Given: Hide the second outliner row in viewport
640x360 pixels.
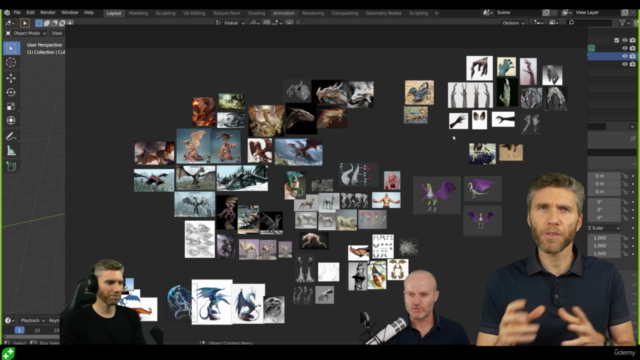Looking at the screenshot, I should 625,48.
